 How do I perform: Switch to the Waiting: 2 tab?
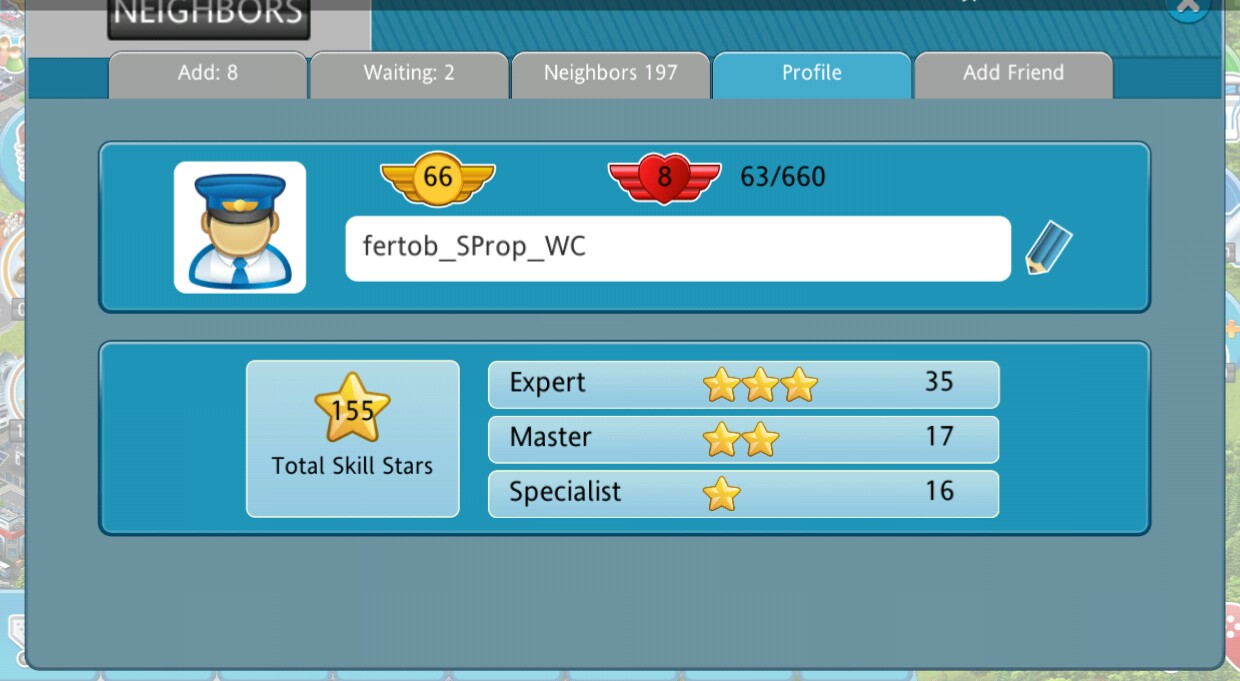click(x=409, y=74)
